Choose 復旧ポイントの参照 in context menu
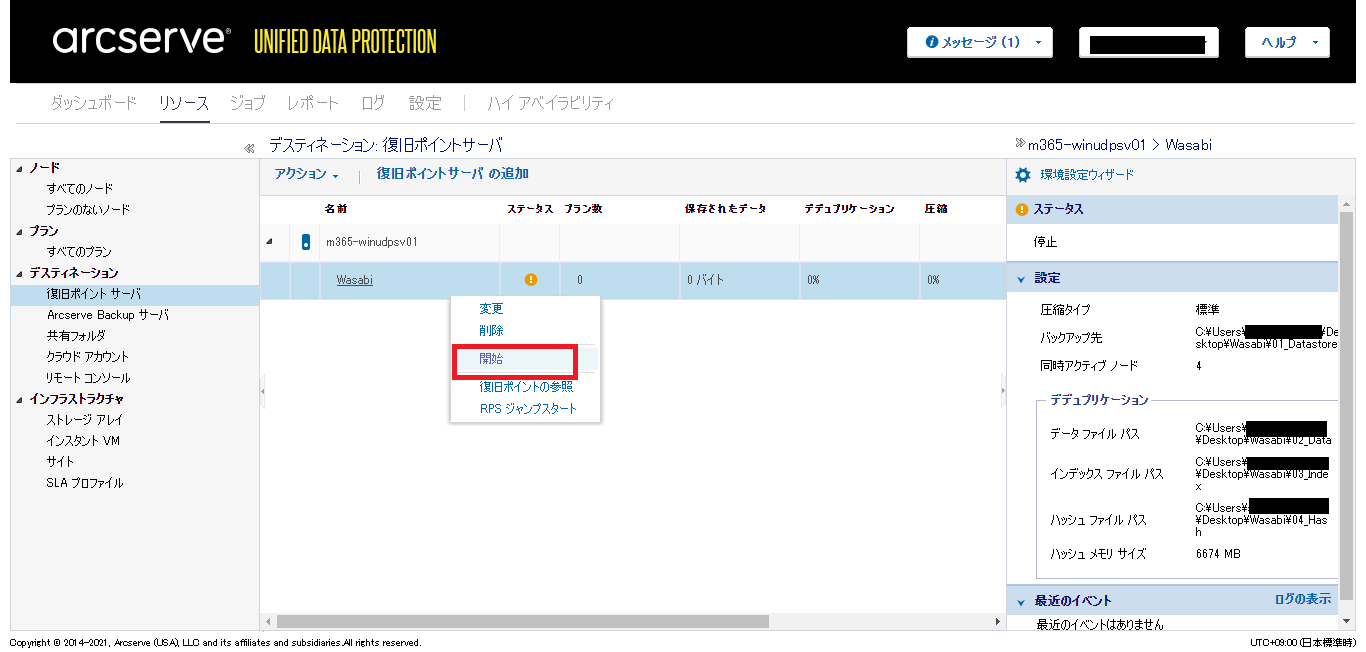Image resolution: width=1366 pixels, height=652 pixels. [526, 387]
